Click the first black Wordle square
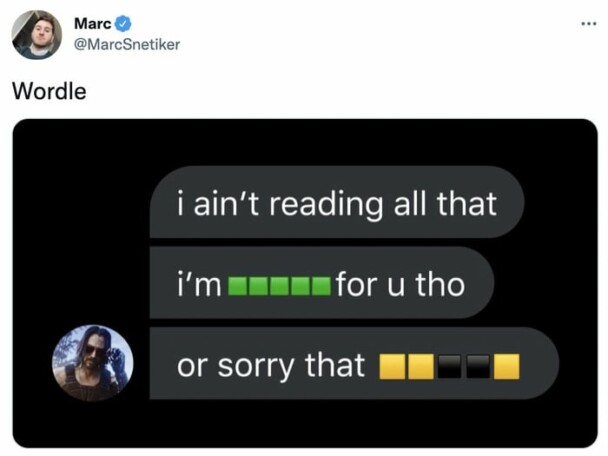Screen dimensions: 608x456 [450, 367]
